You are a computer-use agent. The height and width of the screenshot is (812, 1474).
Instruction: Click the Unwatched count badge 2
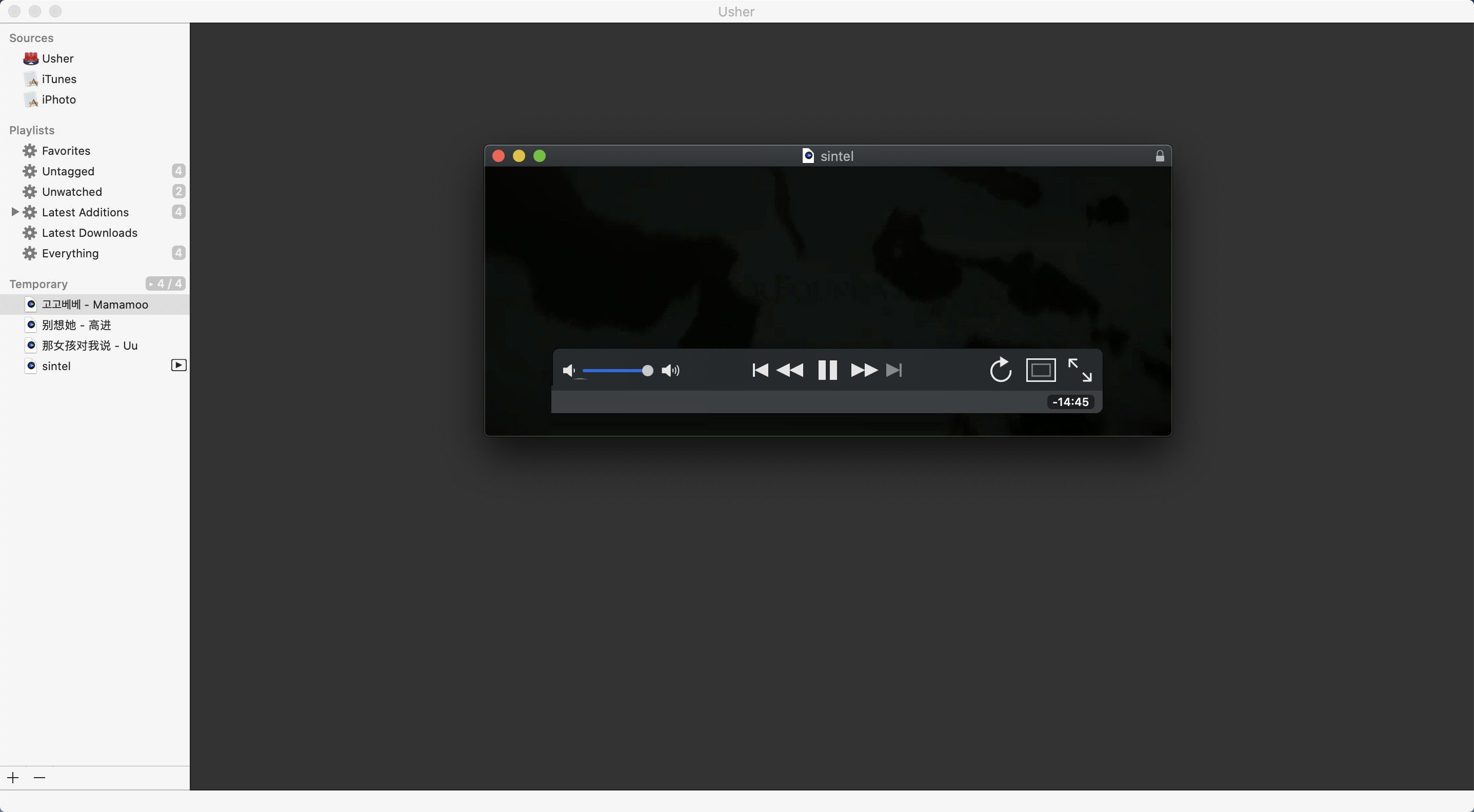(178, 192)
